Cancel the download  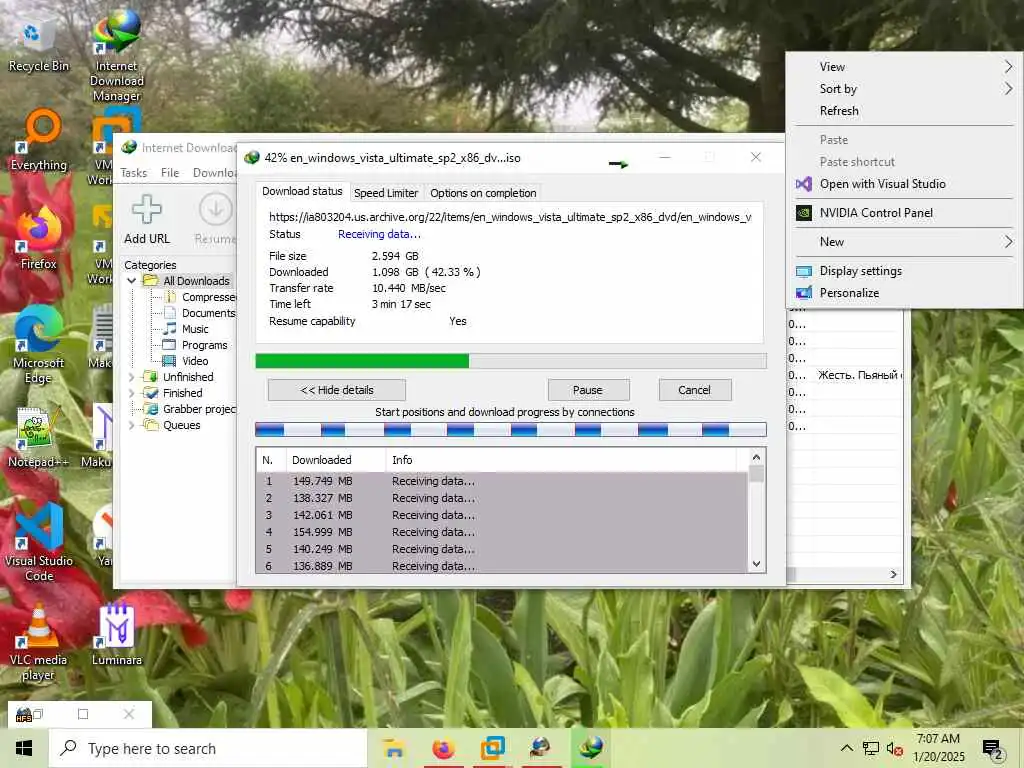(695, 391)
